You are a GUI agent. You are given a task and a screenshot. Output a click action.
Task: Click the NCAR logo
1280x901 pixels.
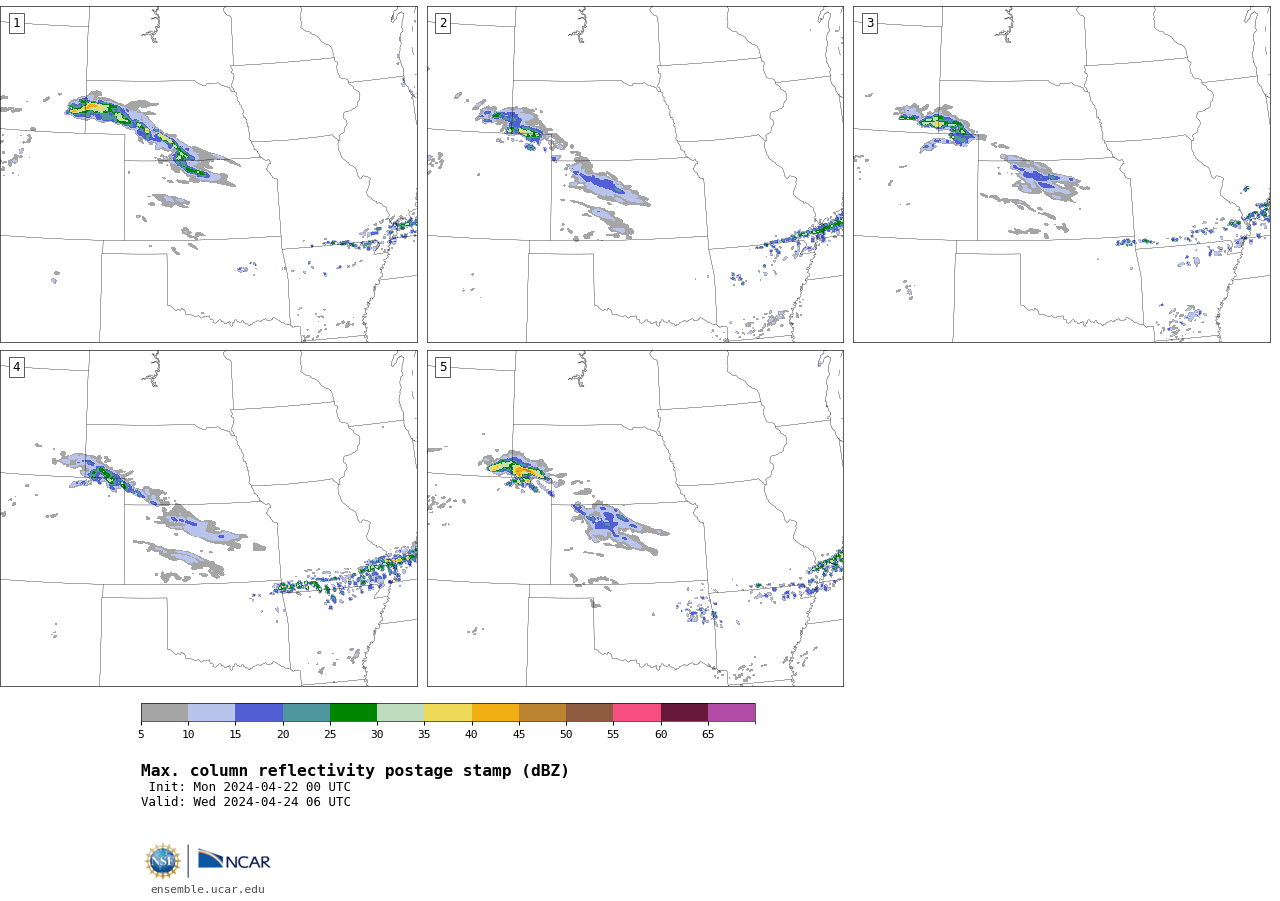point(234,860)
